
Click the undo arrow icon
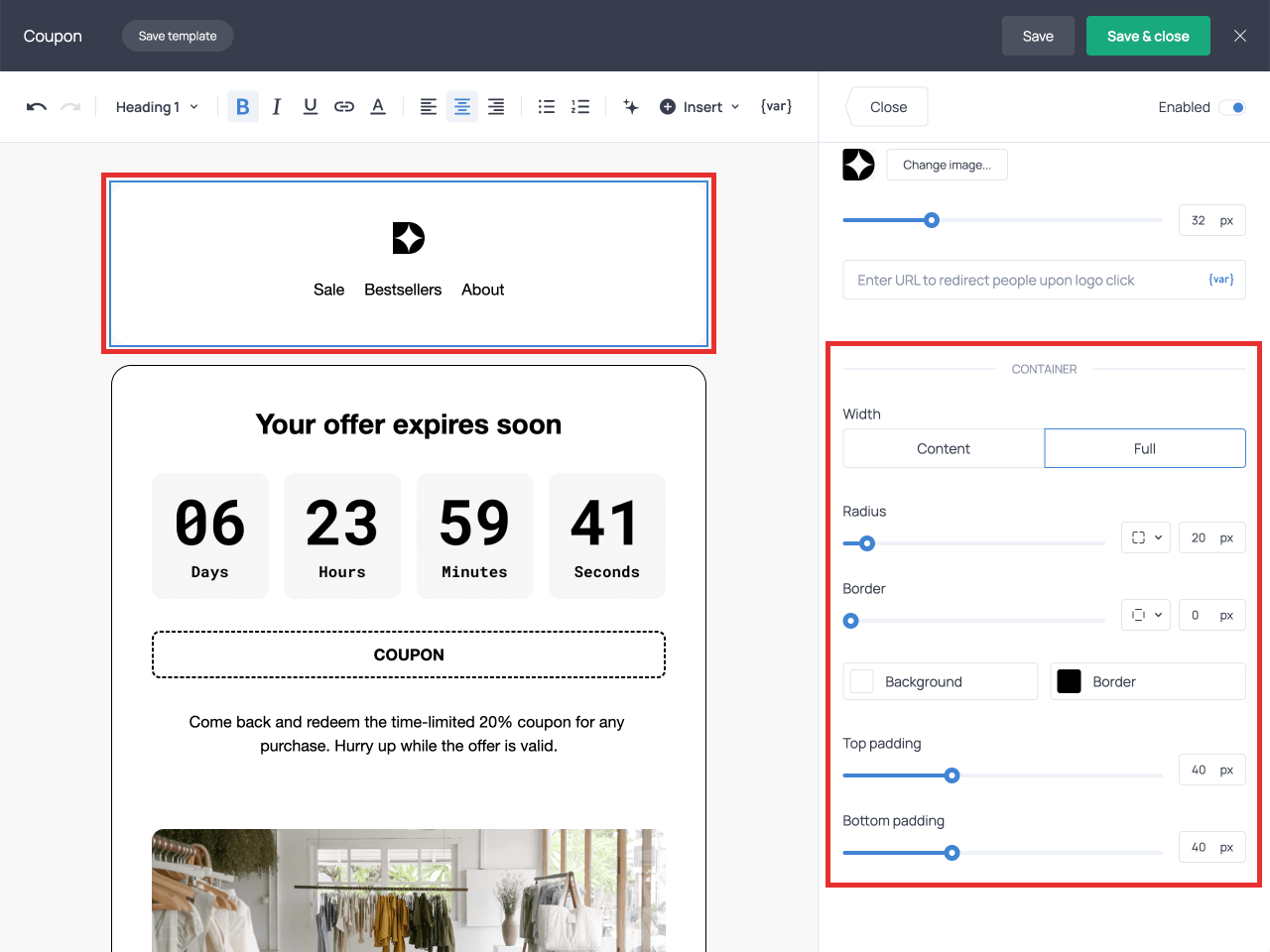pyautogui.click(x=37, y=107)
